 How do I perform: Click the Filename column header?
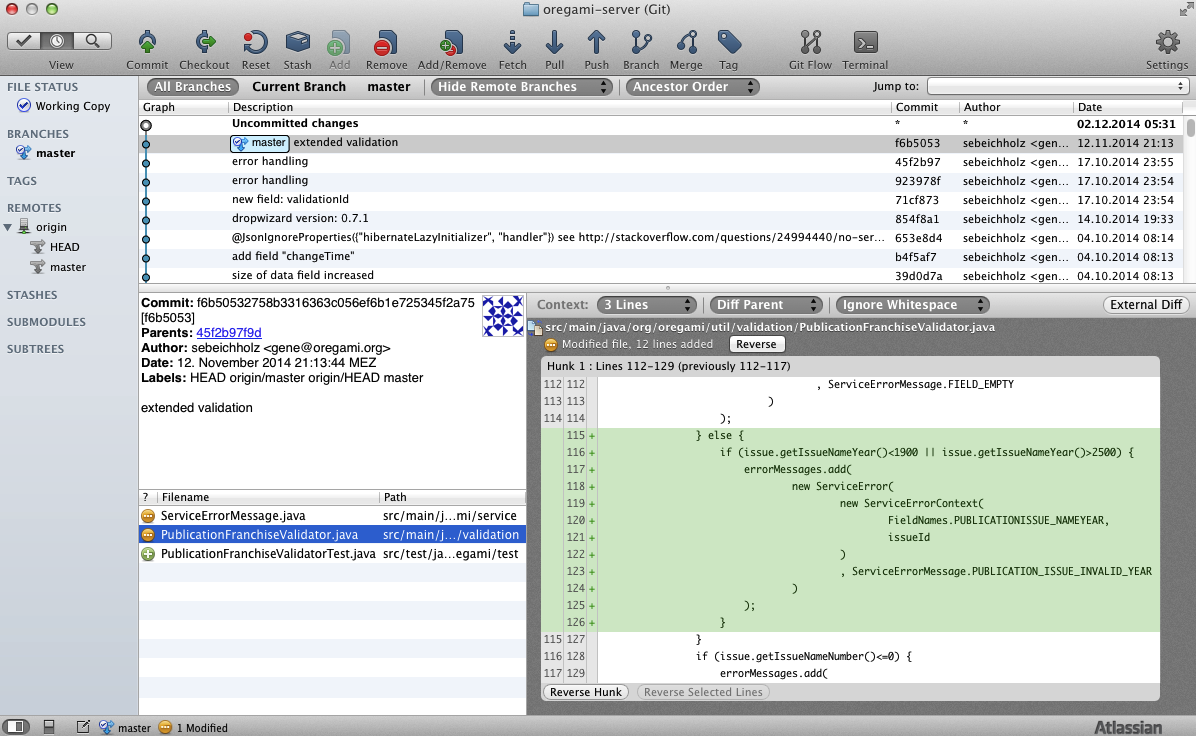[x=267, y=497]
